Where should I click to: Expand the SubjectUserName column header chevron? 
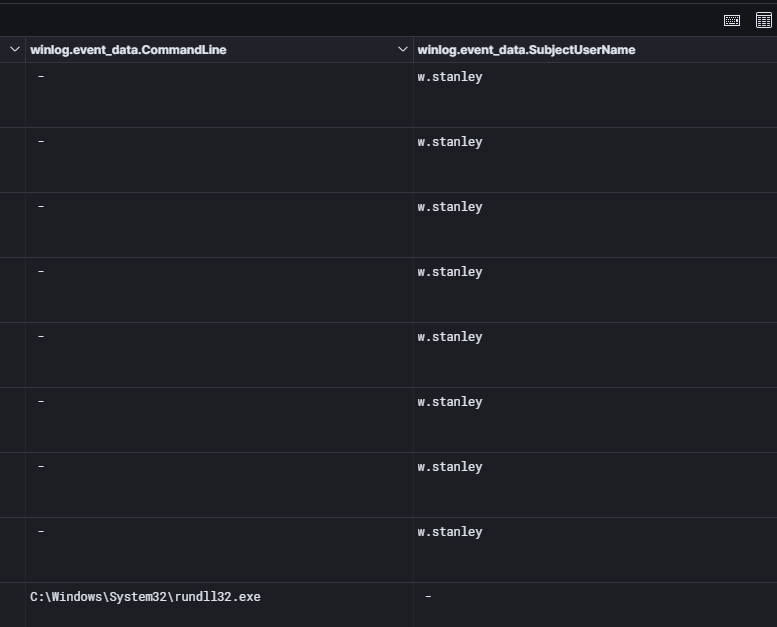(x=403, y=50)
